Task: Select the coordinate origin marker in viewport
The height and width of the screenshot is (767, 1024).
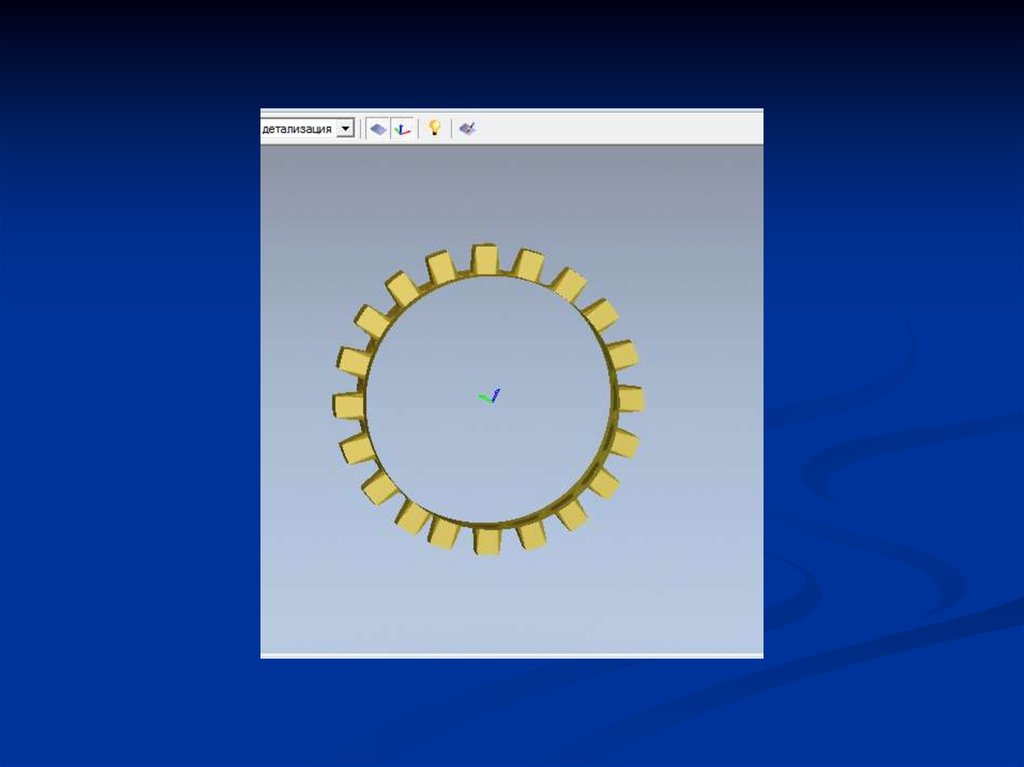Action: click(x=488, y=397)
